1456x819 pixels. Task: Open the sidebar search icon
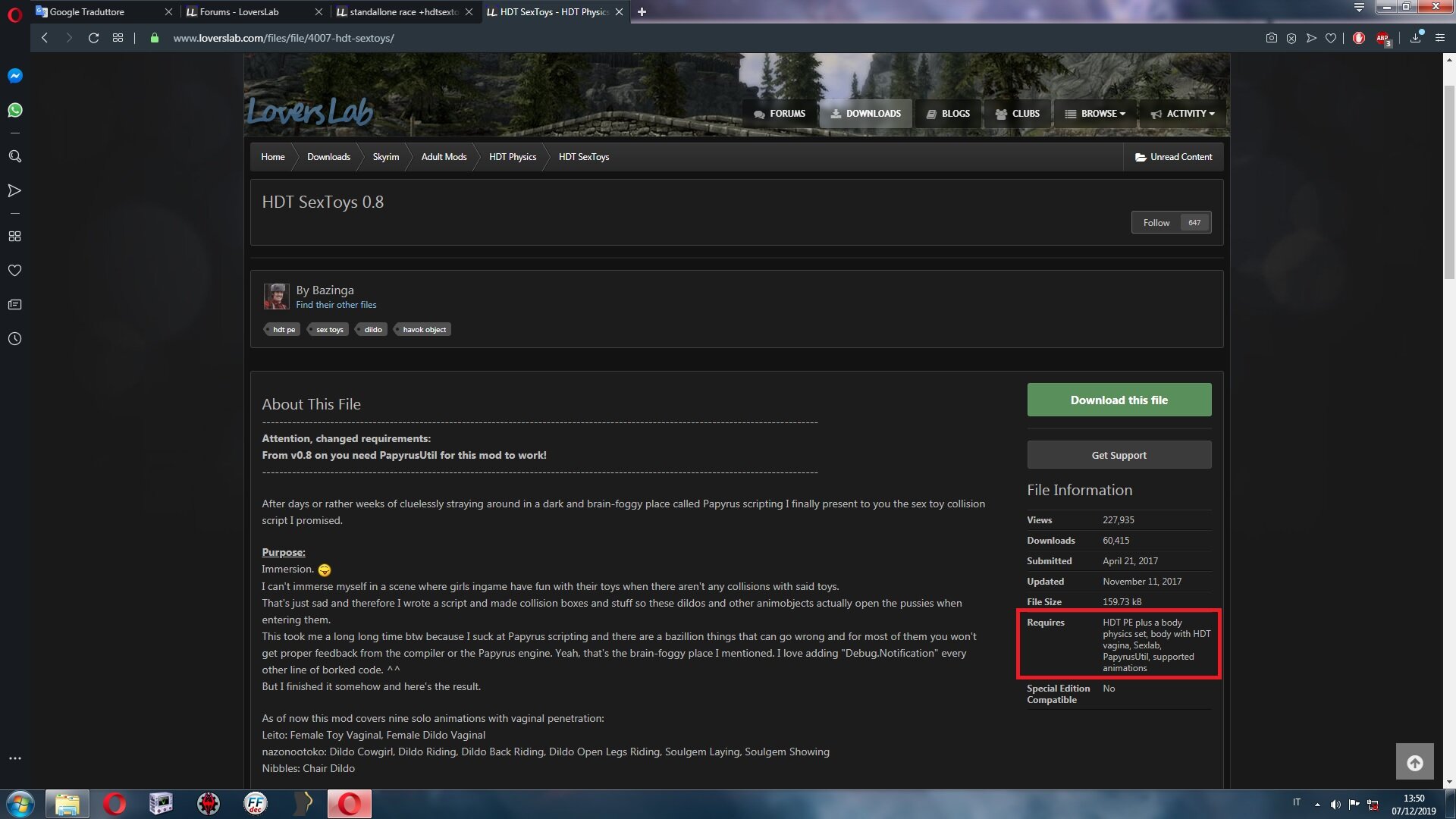click(x=14, y=156)
